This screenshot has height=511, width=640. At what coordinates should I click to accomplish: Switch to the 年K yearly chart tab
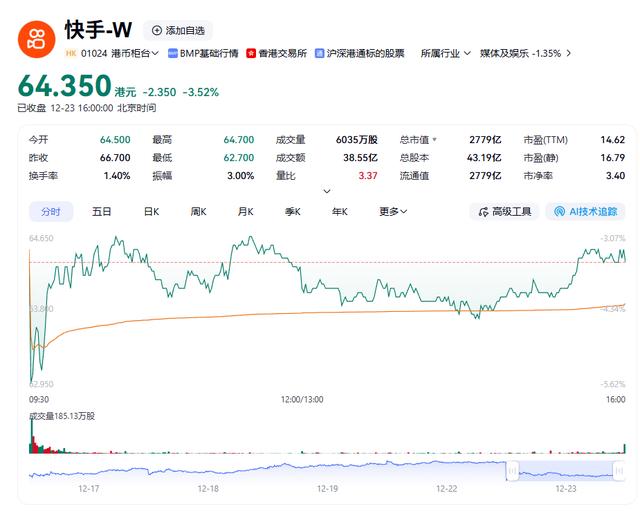[340, 211]
